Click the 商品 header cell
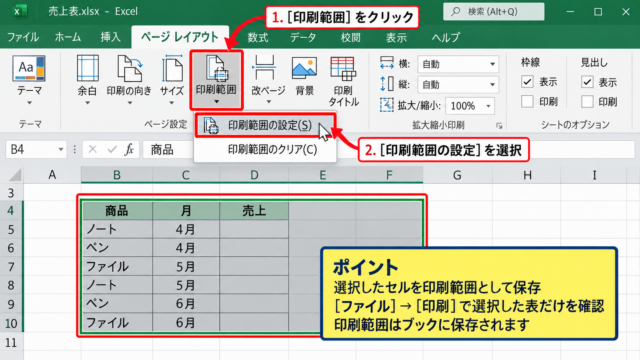 coord(117,211)
